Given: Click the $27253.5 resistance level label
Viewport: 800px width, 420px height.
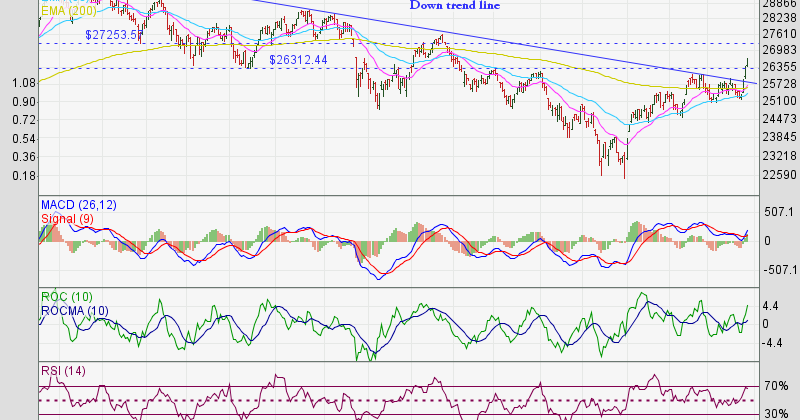Looking at the screenshot, I should tap(114, 35).
